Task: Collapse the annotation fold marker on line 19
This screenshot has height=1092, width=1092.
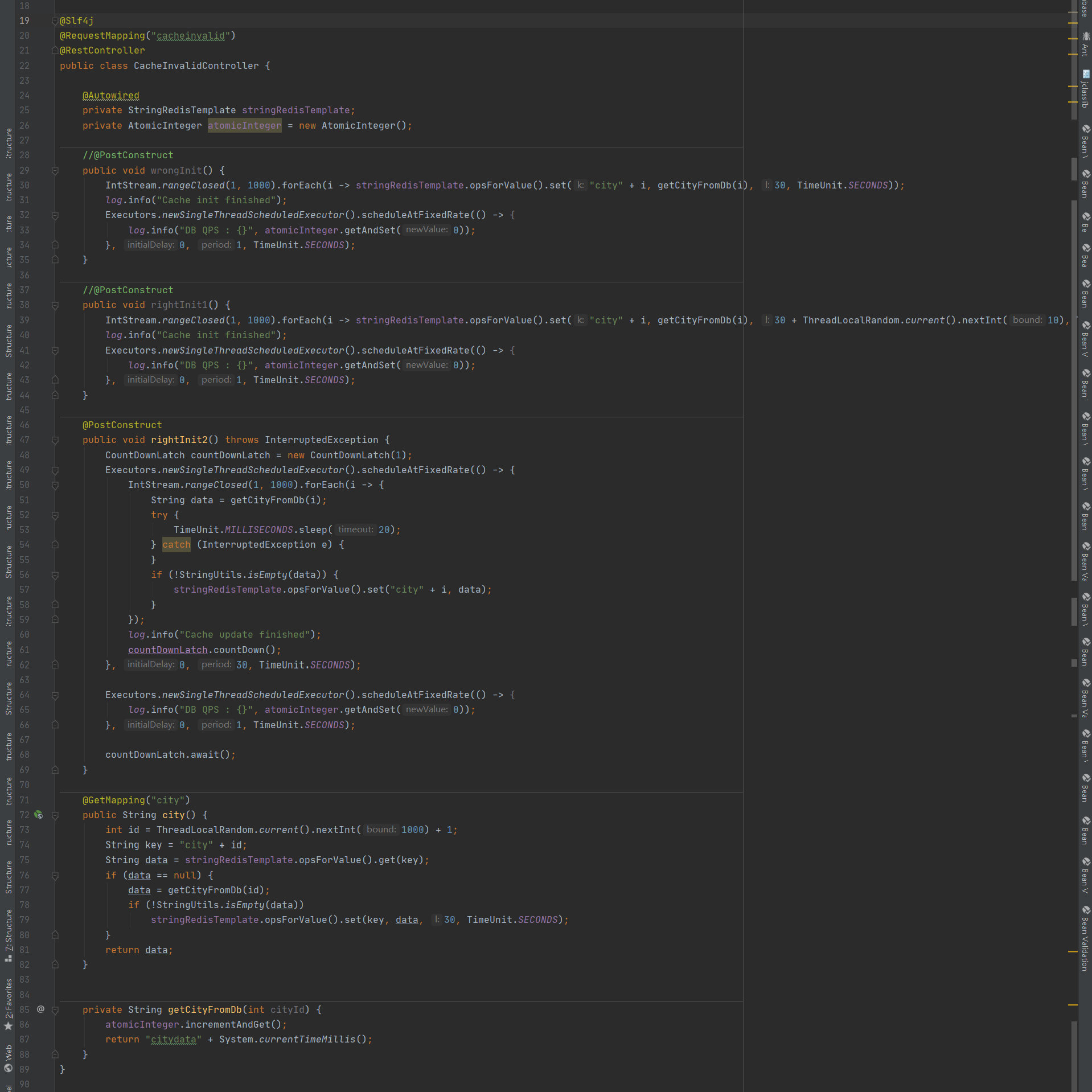Action: tap(55, 20)
